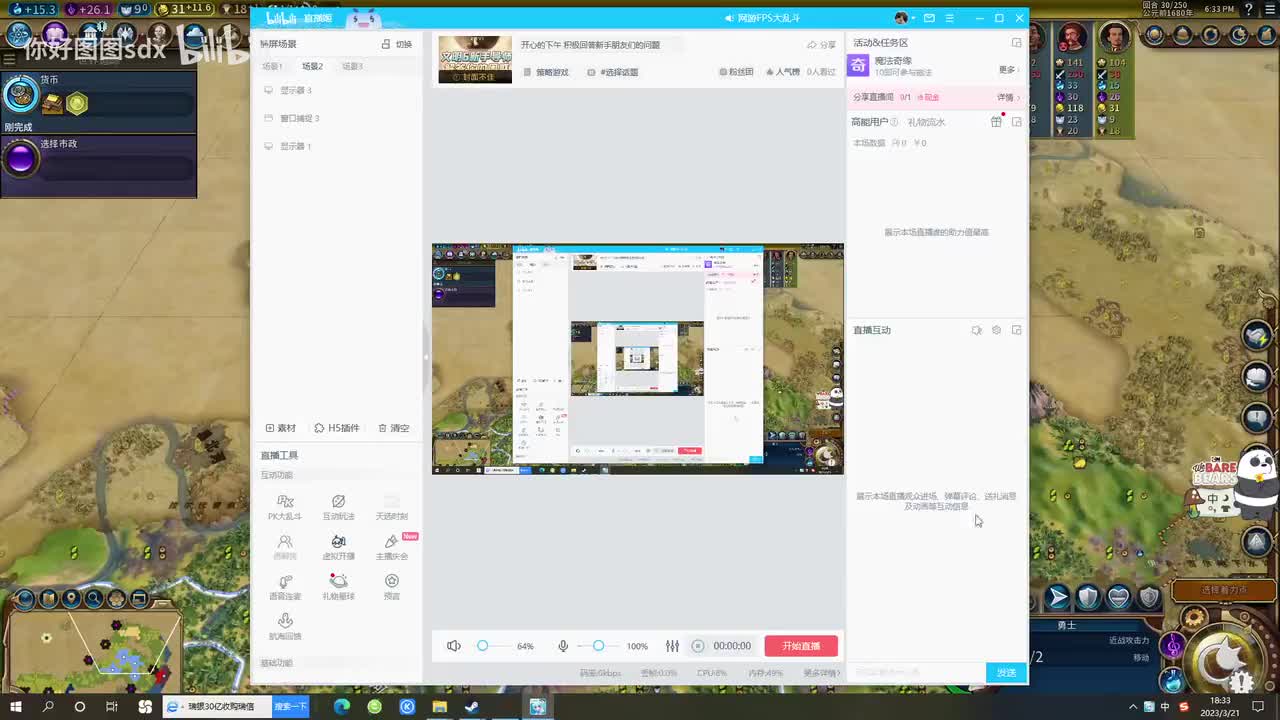Expand 更多 in the activity area

(1010, 70)
